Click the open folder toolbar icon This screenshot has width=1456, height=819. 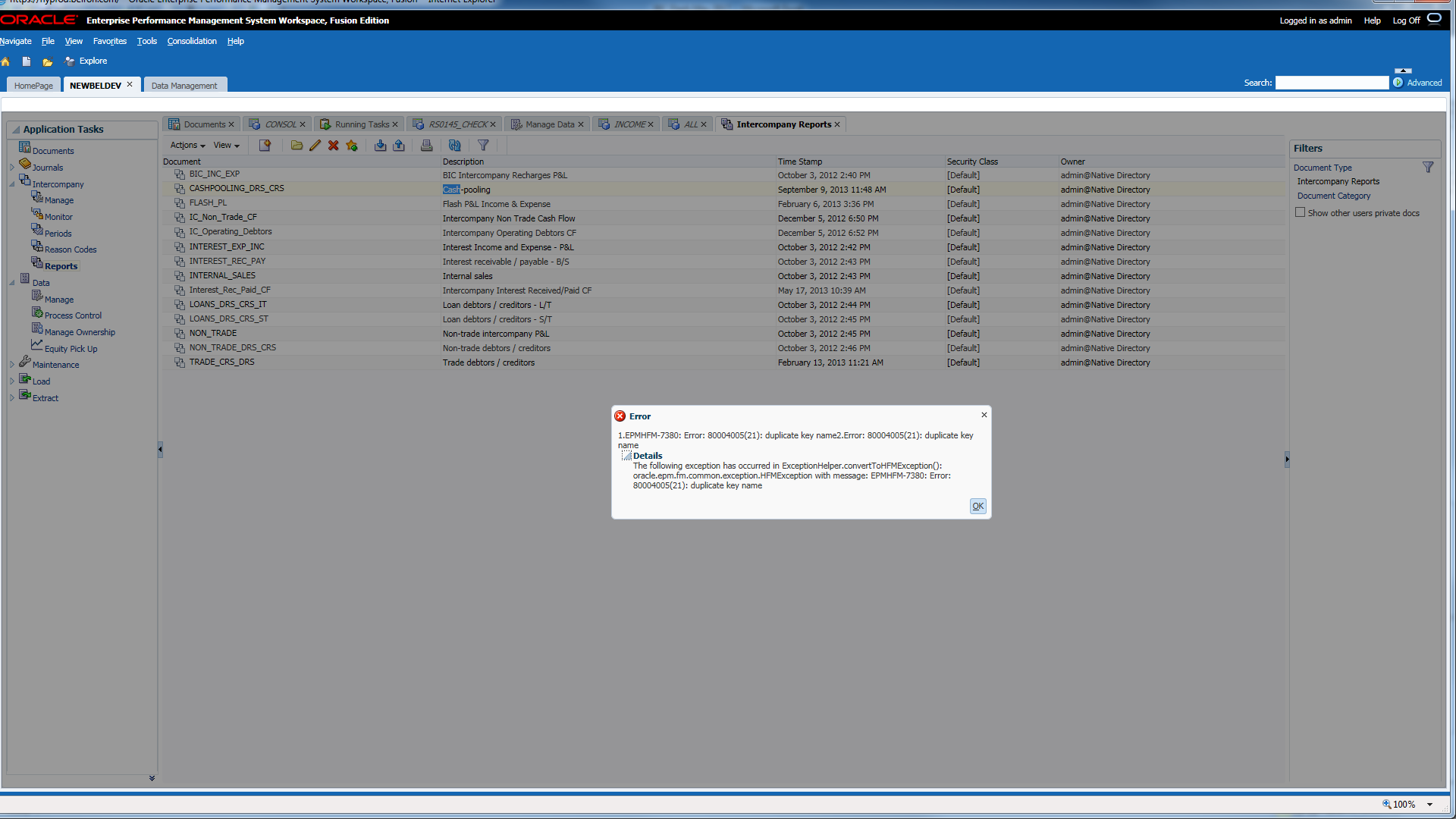click(x=297, y=146)
